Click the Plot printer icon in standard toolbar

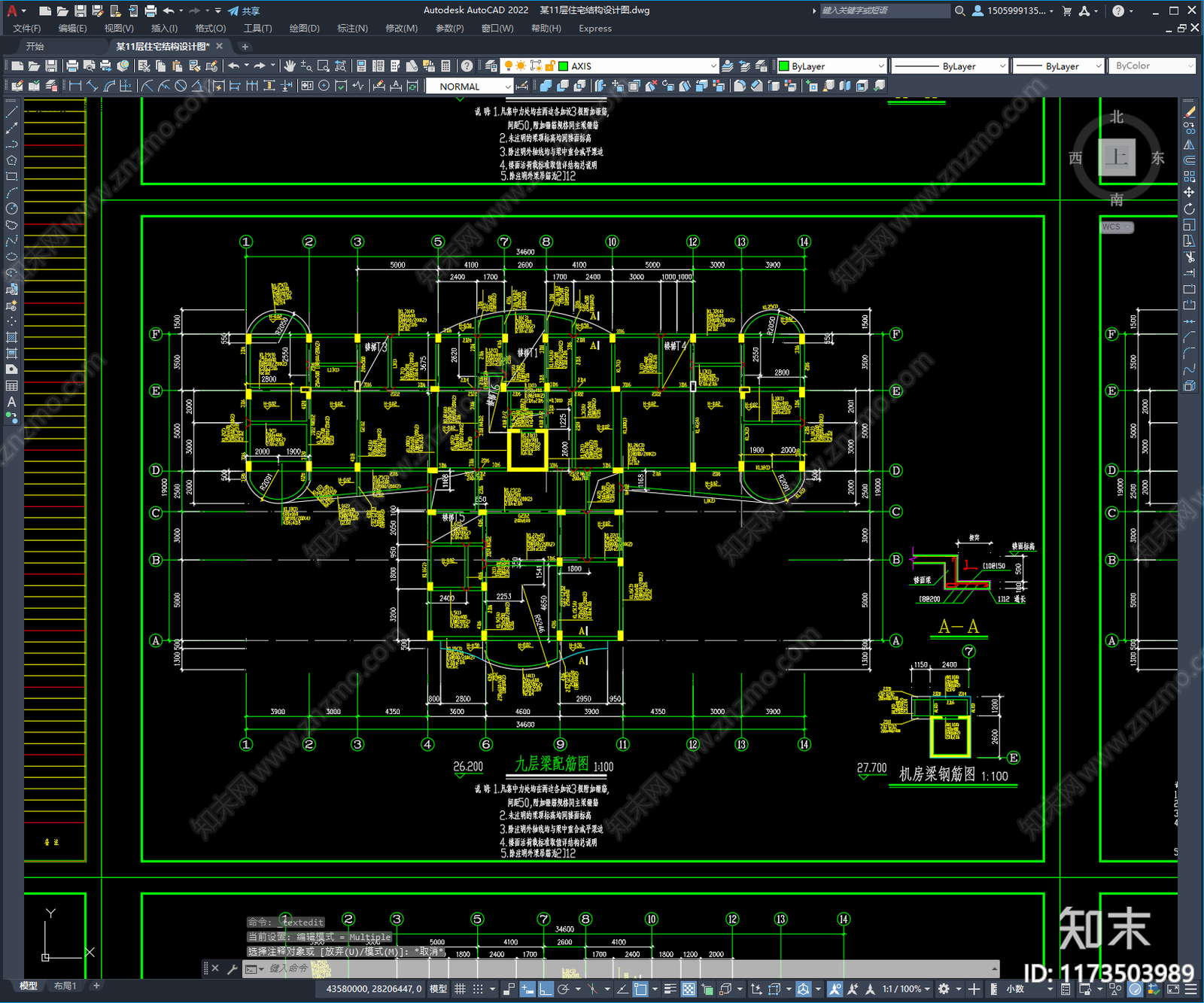(x=72, y=66)
